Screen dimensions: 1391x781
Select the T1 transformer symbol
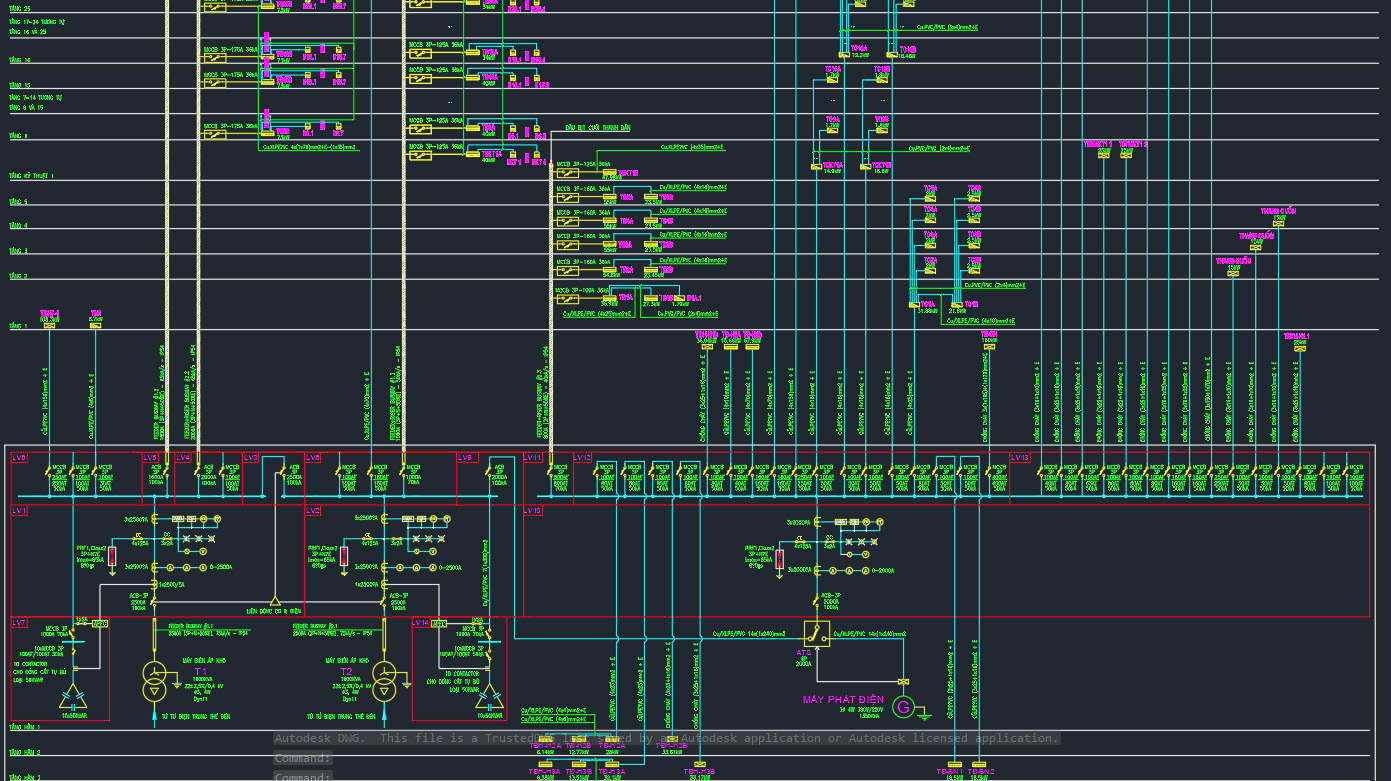pyautogui.click(x=155, y=679)
